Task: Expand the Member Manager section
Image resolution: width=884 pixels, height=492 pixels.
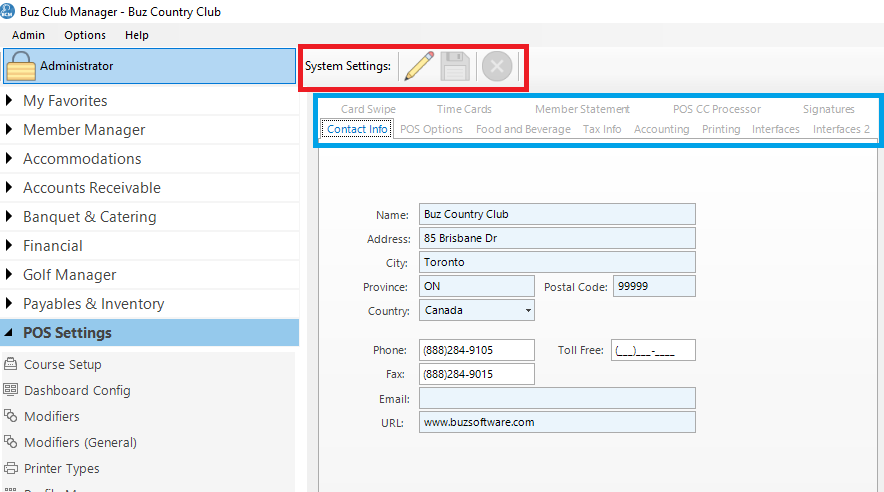Action: tap(84, 130)
